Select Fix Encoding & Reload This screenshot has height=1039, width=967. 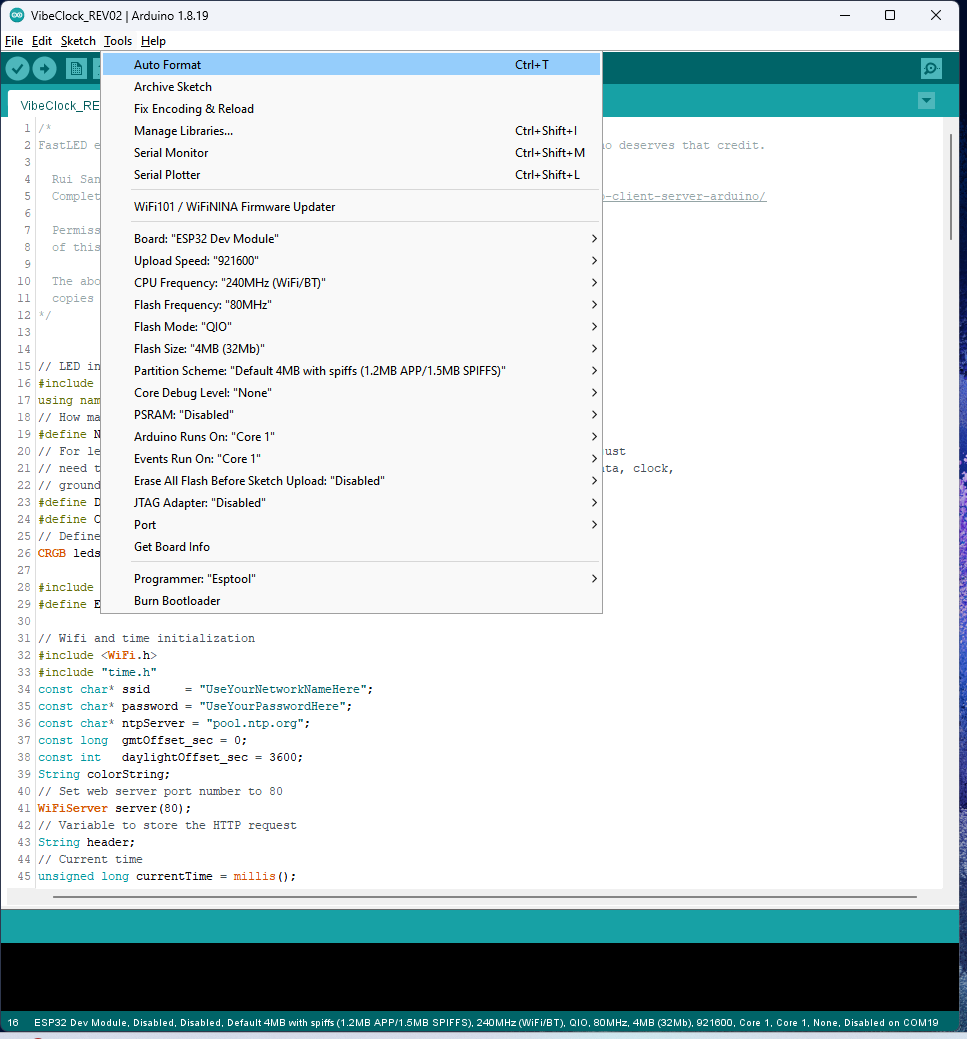351,109
